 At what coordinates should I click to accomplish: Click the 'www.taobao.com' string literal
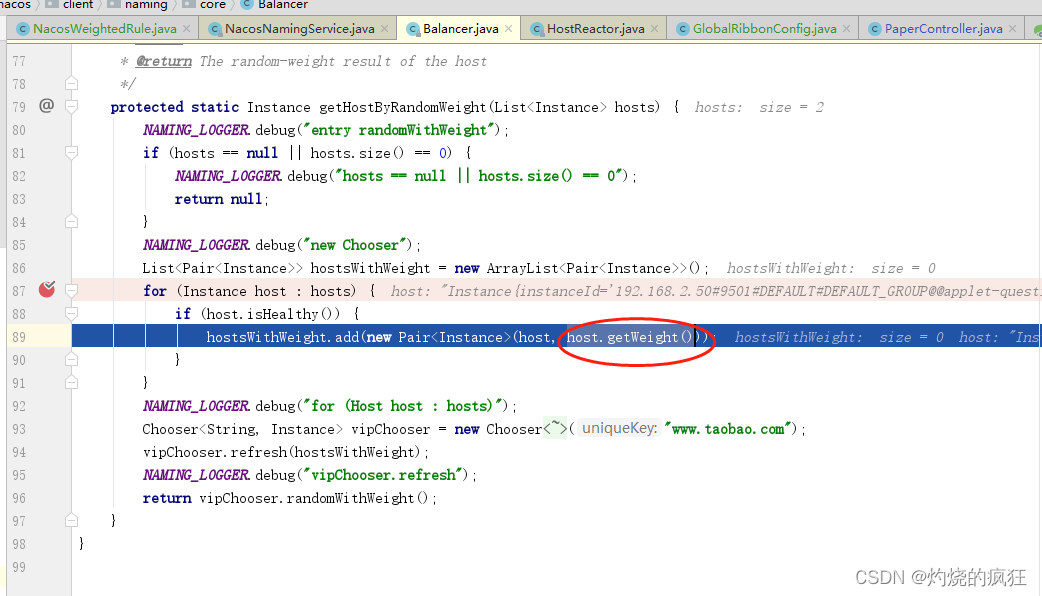click(729, 429)
